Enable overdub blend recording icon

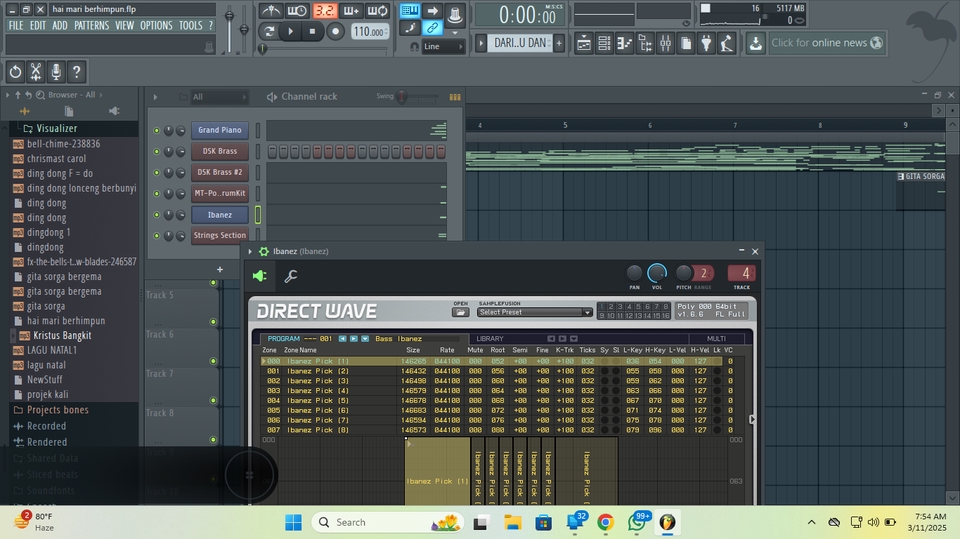click(351, 11)
